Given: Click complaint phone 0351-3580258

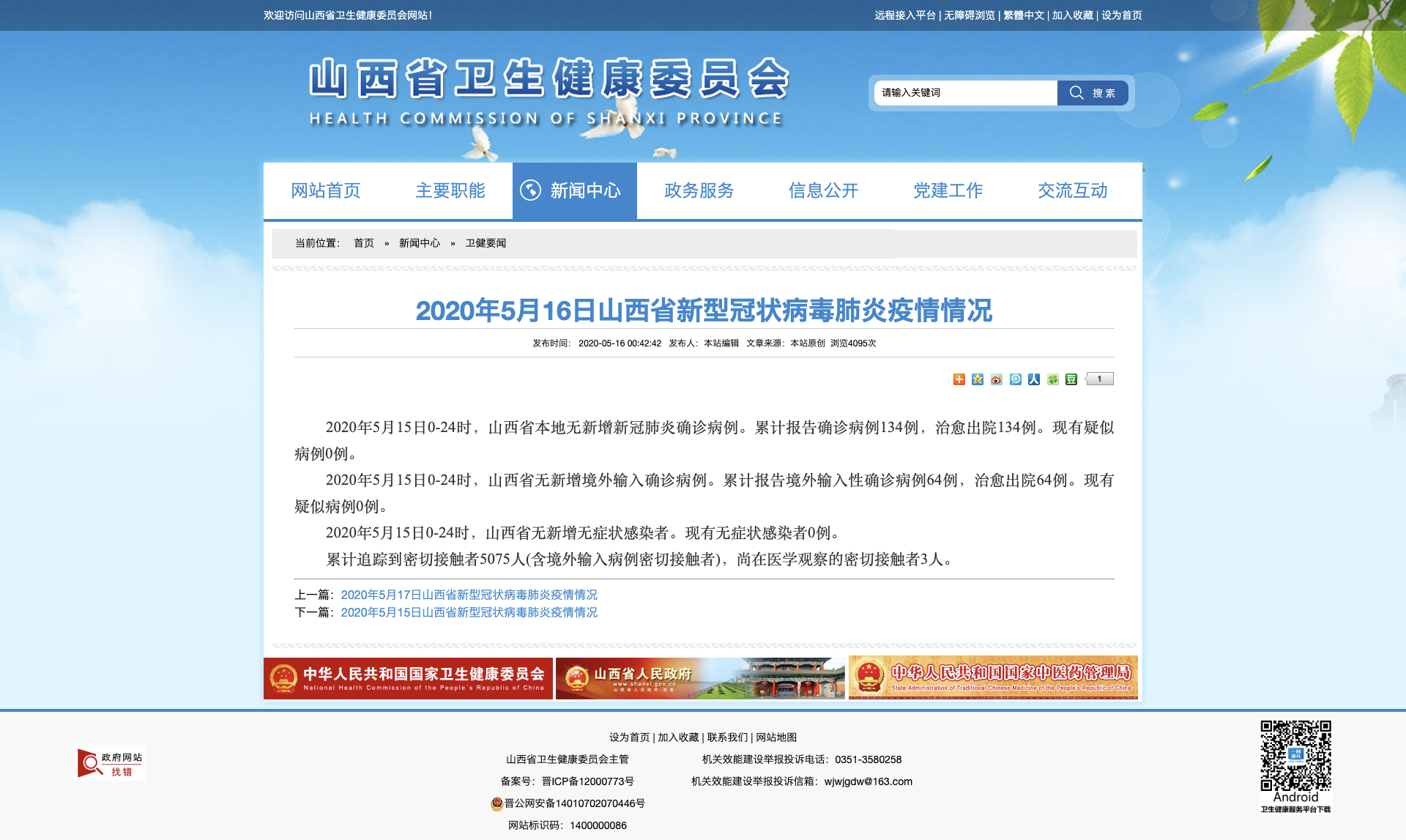Looking at the screenshot, I should [868, 759].
